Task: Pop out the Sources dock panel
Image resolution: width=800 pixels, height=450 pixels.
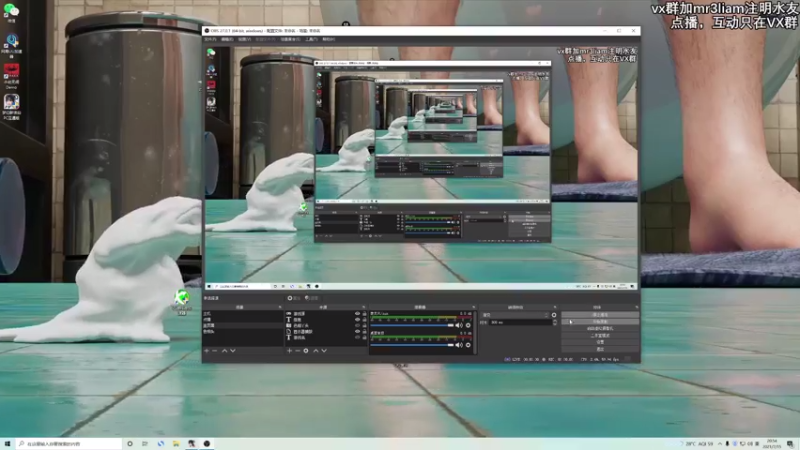Action: click(x=363, y=307)
